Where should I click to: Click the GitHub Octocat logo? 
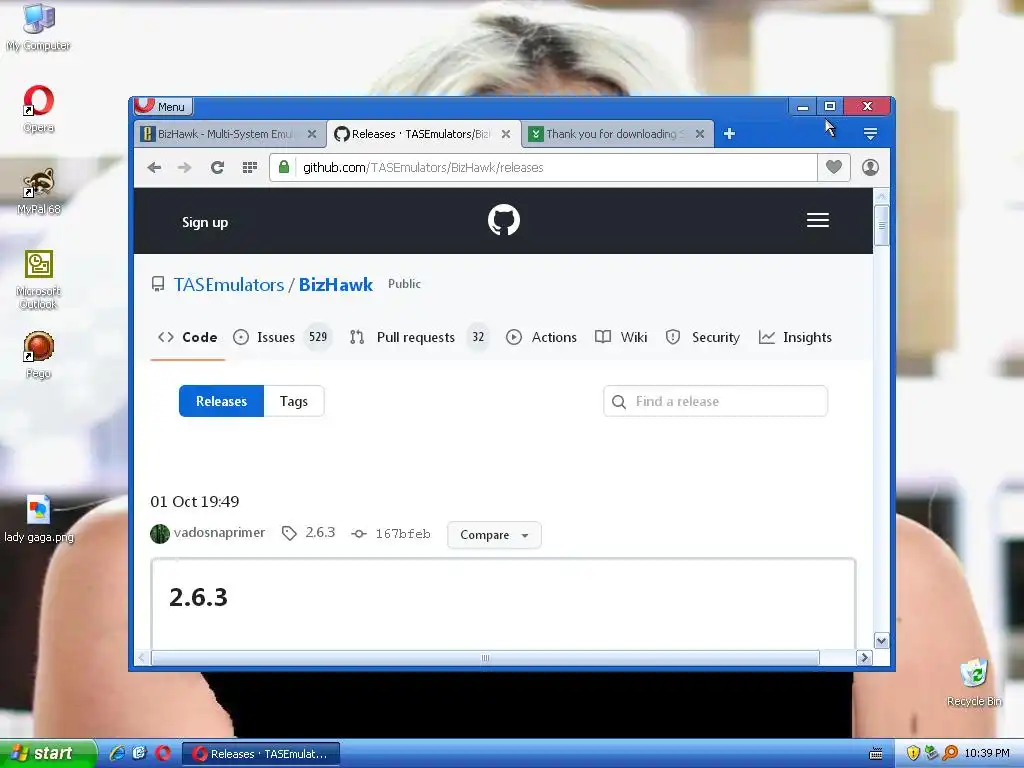pos(504,220)
